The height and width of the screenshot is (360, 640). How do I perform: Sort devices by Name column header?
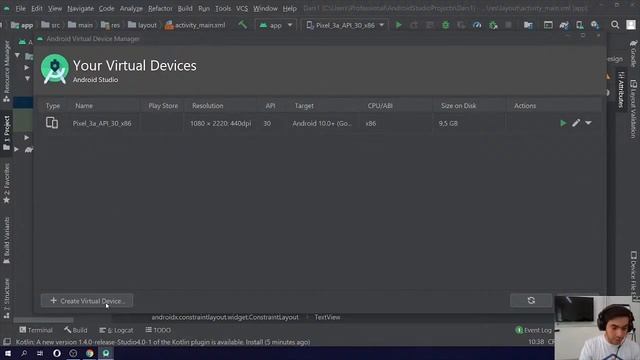pyautogui.click(x=84, y=106)
